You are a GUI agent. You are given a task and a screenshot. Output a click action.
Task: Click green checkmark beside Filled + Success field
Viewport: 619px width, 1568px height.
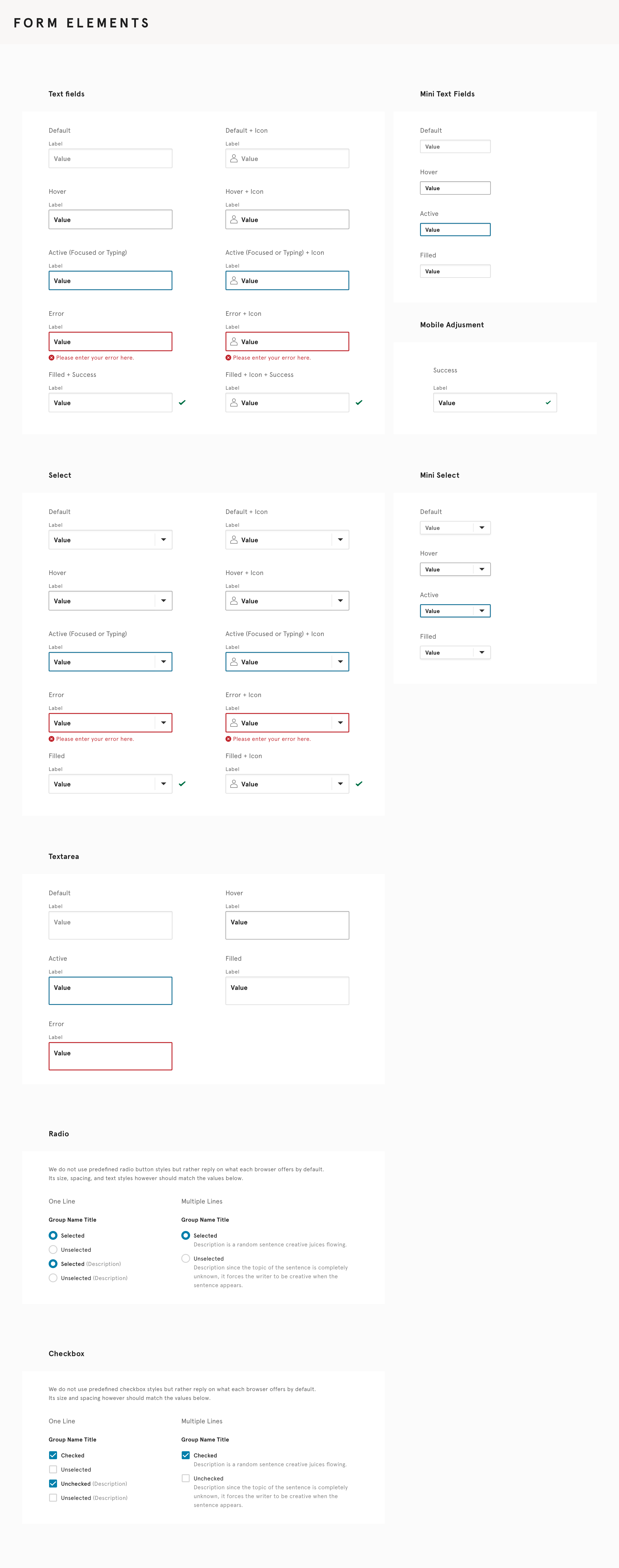[x=182, y=402]
